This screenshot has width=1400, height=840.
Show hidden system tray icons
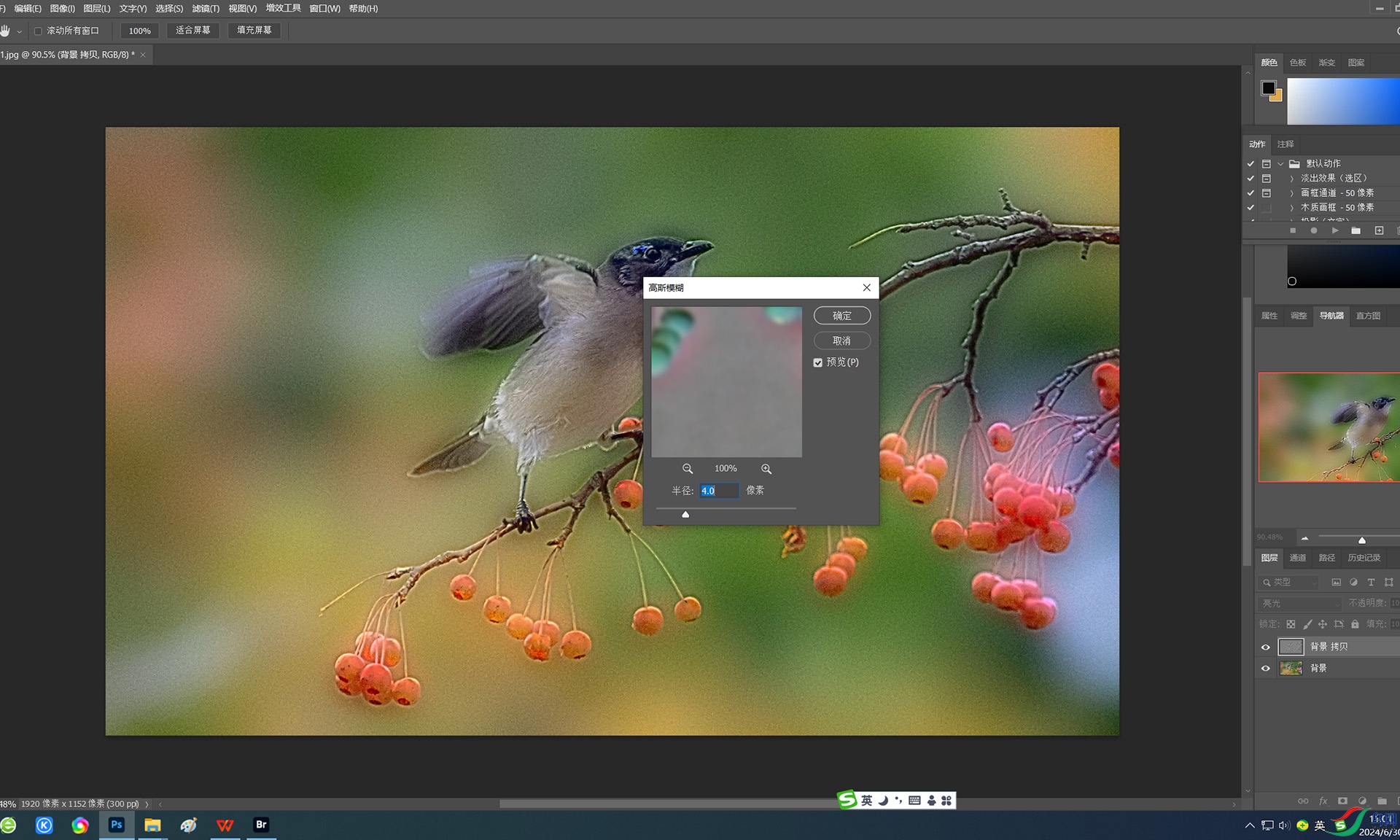click(x=1250, y=825)
